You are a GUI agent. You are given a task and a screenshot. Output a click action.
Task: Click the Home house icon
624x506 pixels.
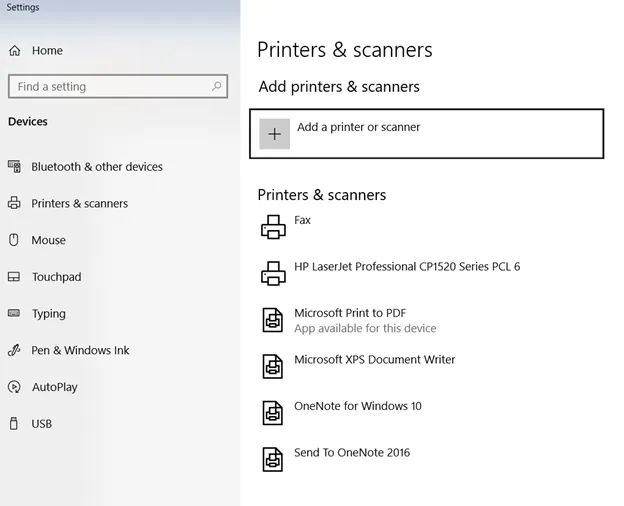(15, 51)
